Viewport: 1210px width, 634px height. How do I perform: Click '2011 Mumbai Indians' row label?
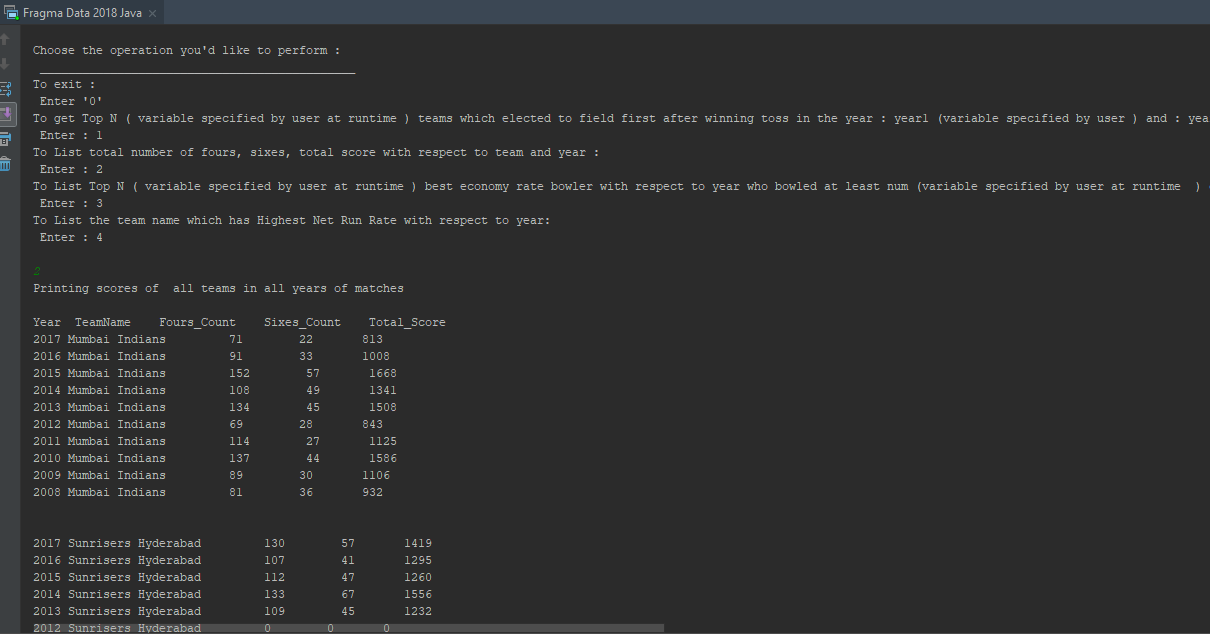tap(99, 441)
